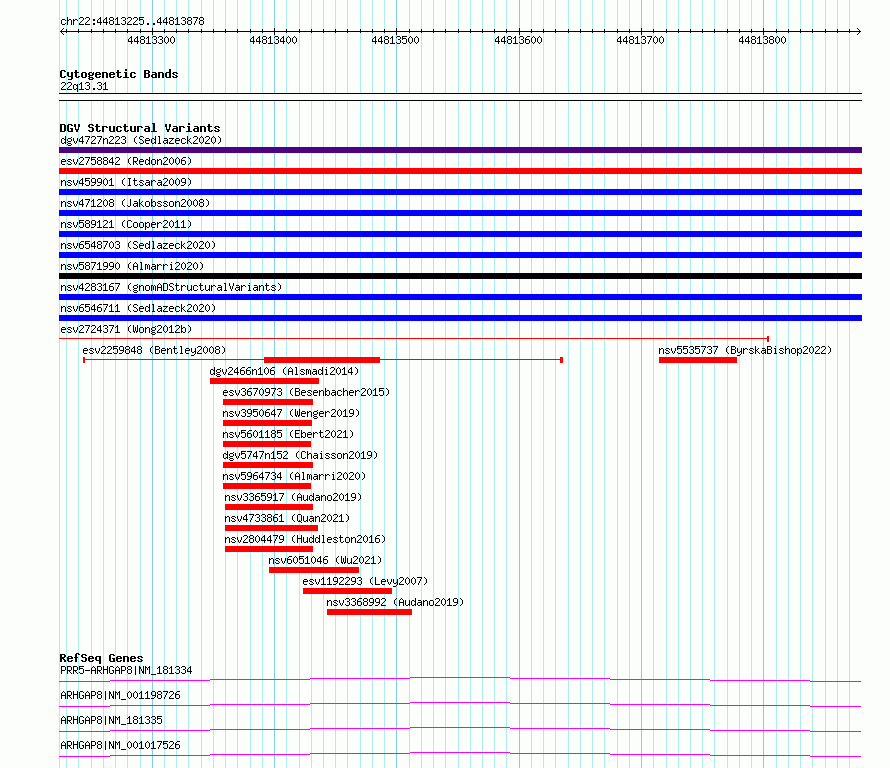Click the RefSeq Genes track title
Screen dimensions: 890x768
pos(101,658)
